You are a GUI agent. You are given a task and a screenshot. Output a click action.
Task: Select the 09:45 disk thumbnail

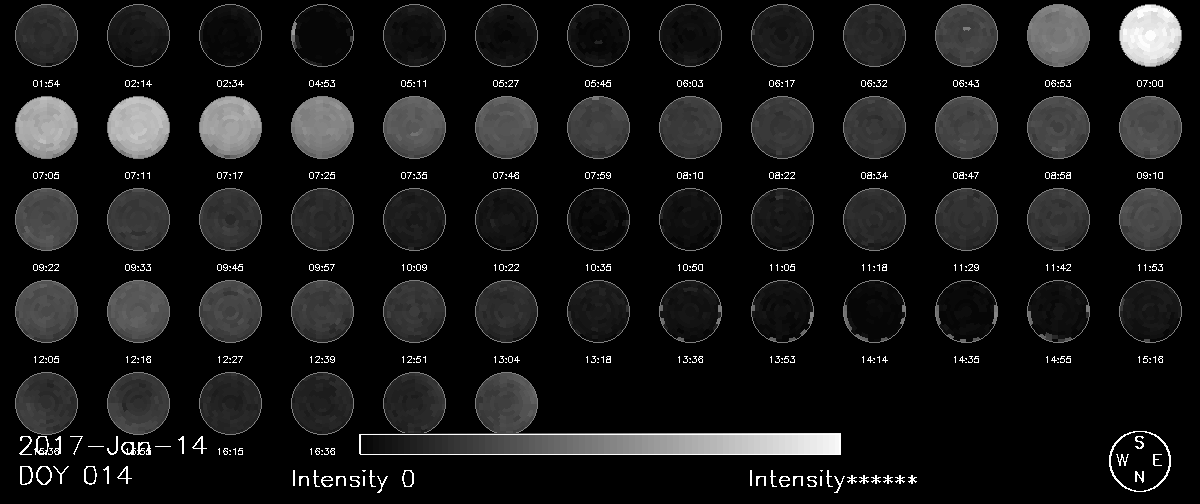click(230, 219)
